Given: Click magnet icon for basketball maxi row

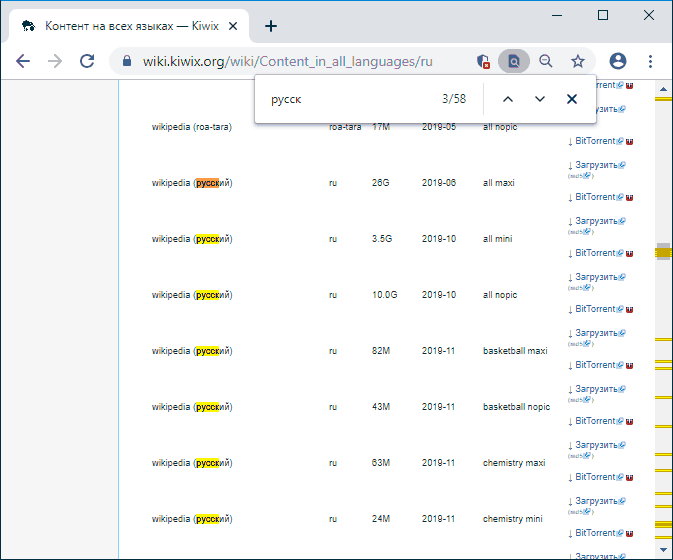Looking at the screenshot, I should [629, 366].
